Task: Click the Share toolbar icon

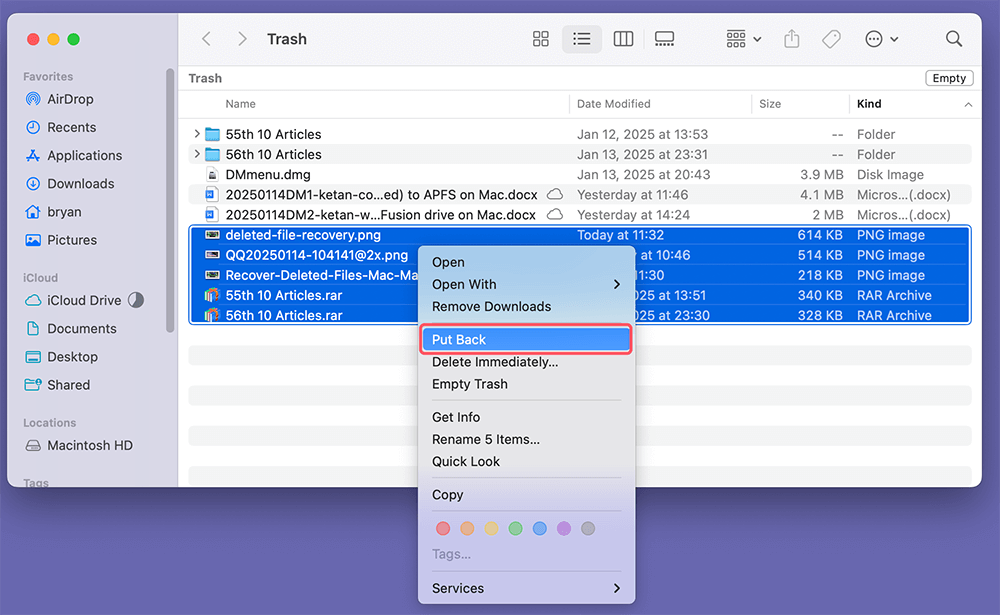Action: pos(792,39)
